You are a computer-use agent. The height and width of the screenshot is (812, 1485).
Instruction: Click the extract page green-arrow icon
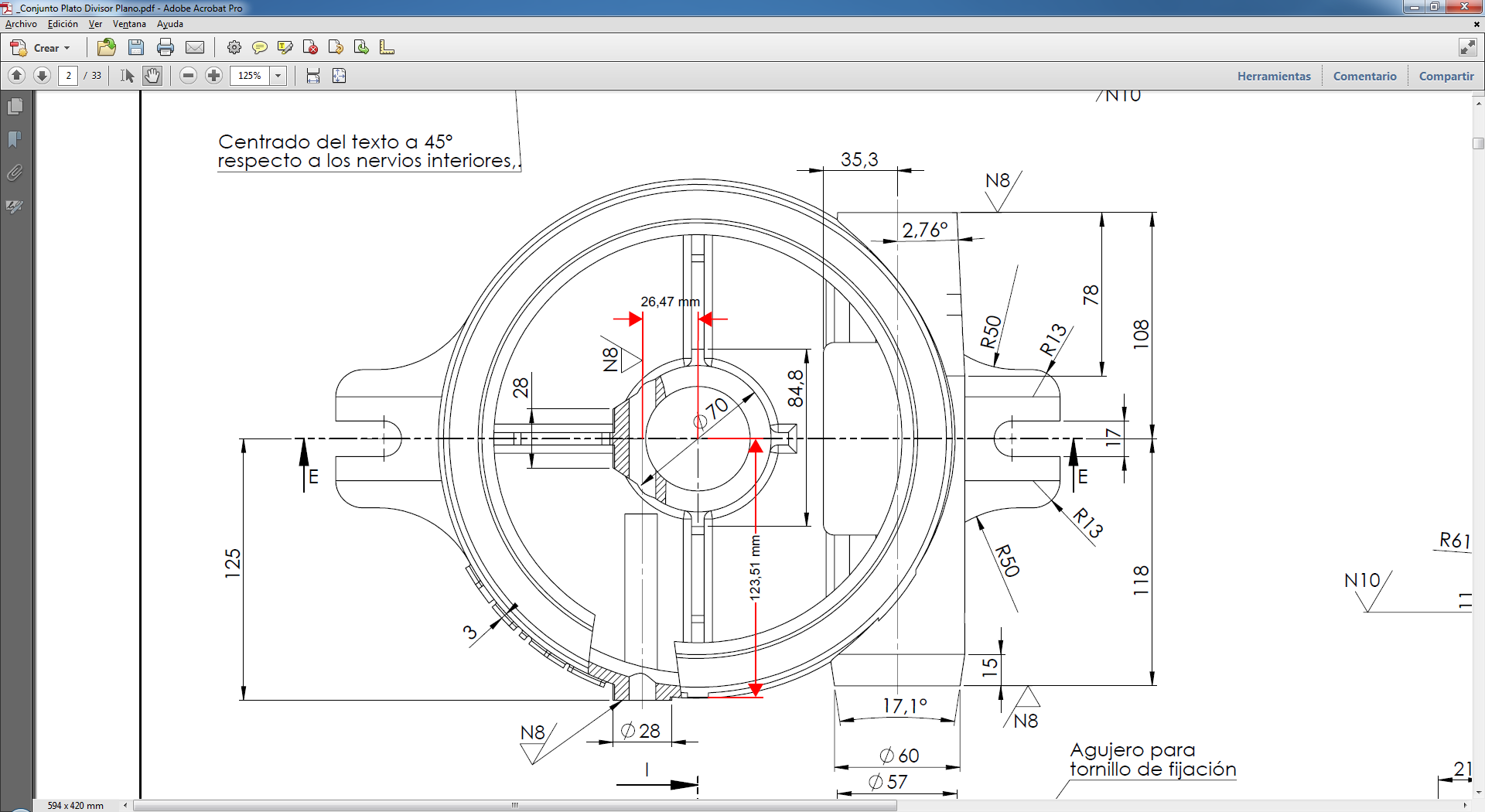pyautogui.click(x=361, y=48)
